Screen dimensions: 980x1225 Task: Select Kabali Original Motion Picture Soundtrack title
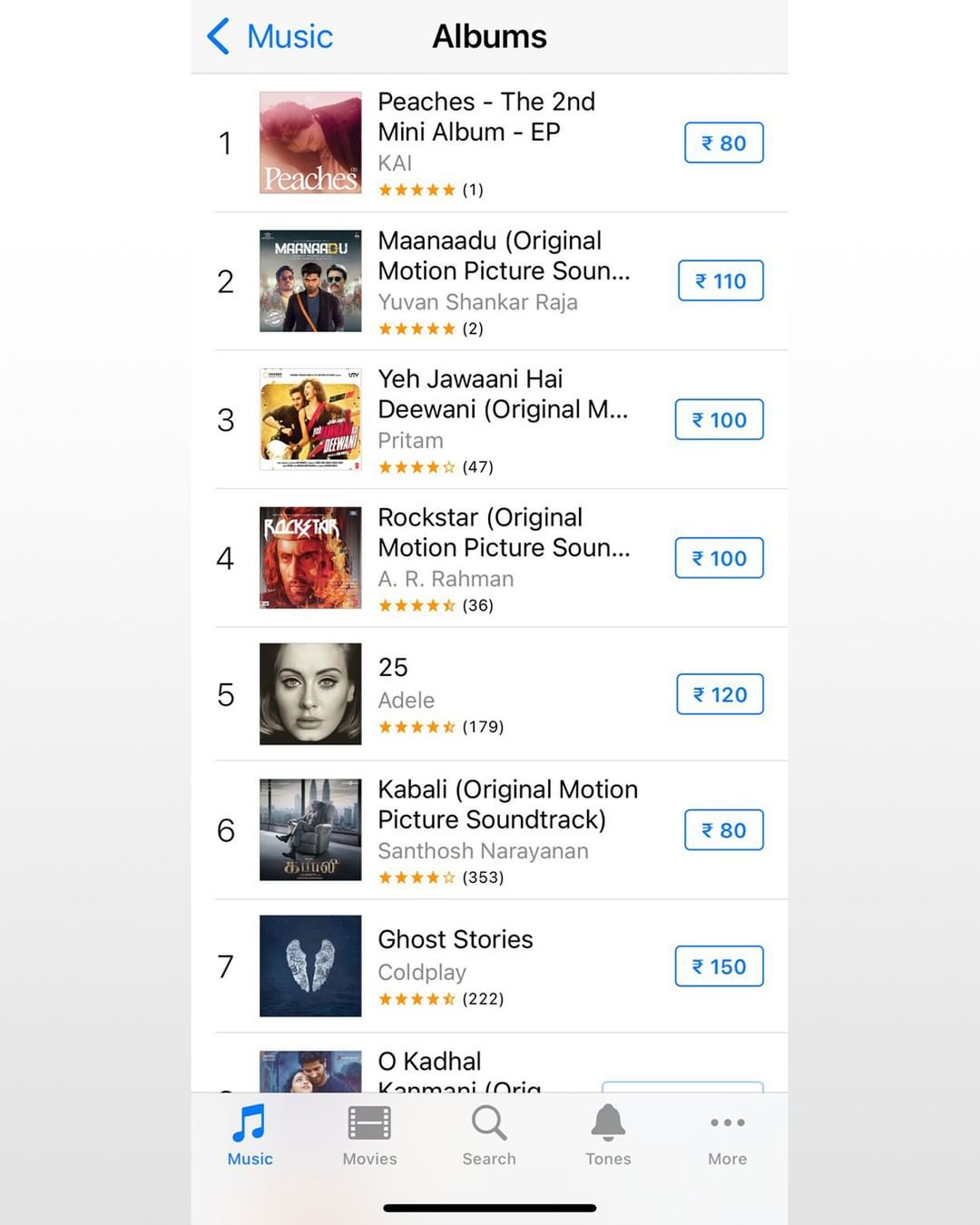pyautogui.click(x=507, y=804)
